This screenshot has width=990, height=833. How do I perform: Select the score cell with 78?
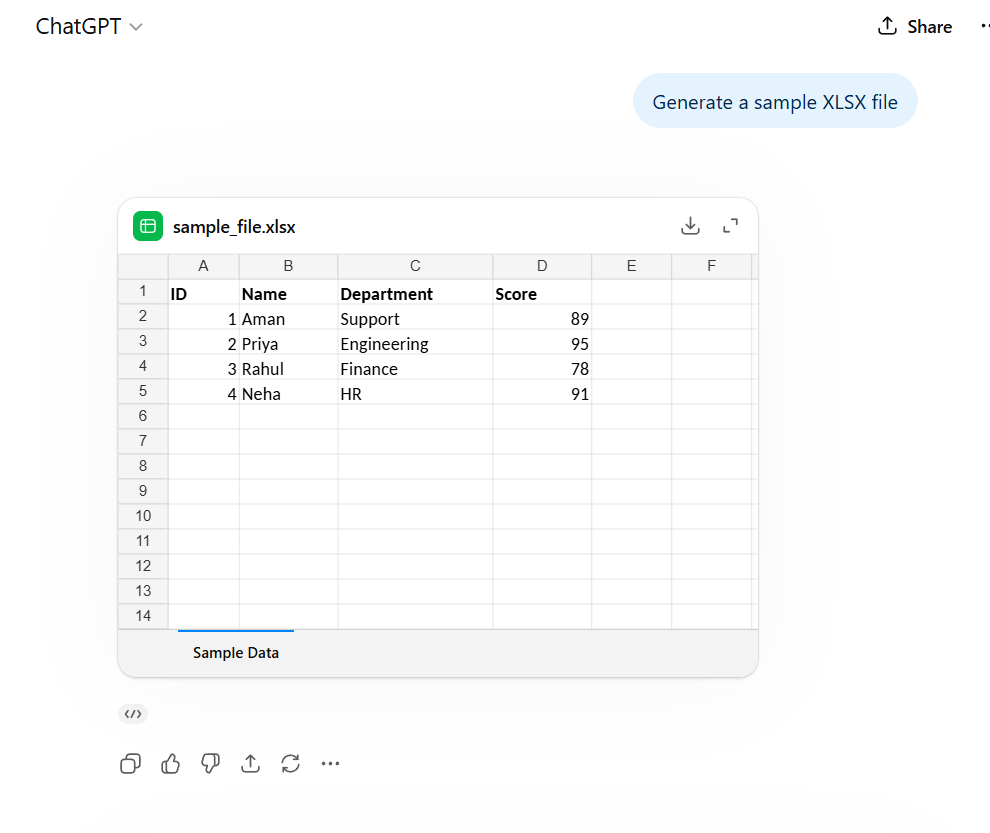(542, 368)
